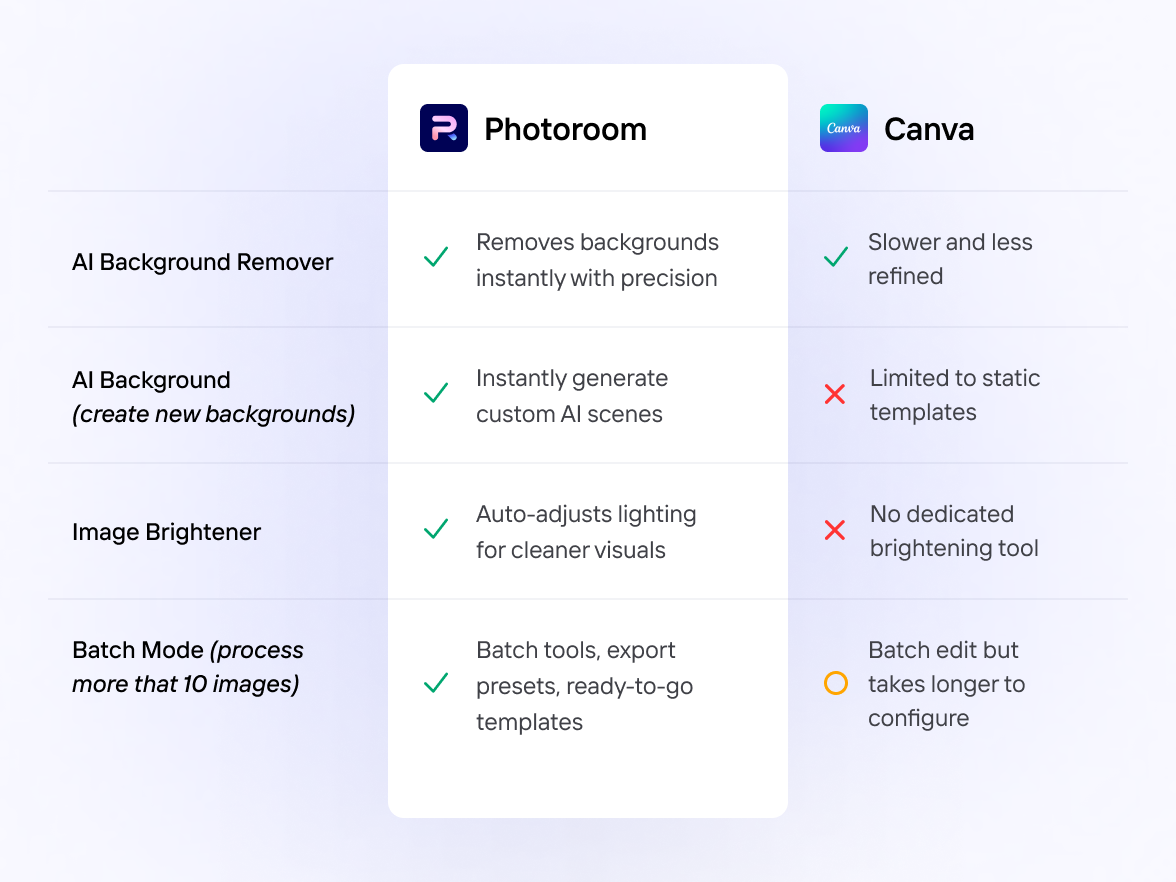Select the Canva column heading
The height and width of the screenshot is (882, 1176).
[929, 129]
